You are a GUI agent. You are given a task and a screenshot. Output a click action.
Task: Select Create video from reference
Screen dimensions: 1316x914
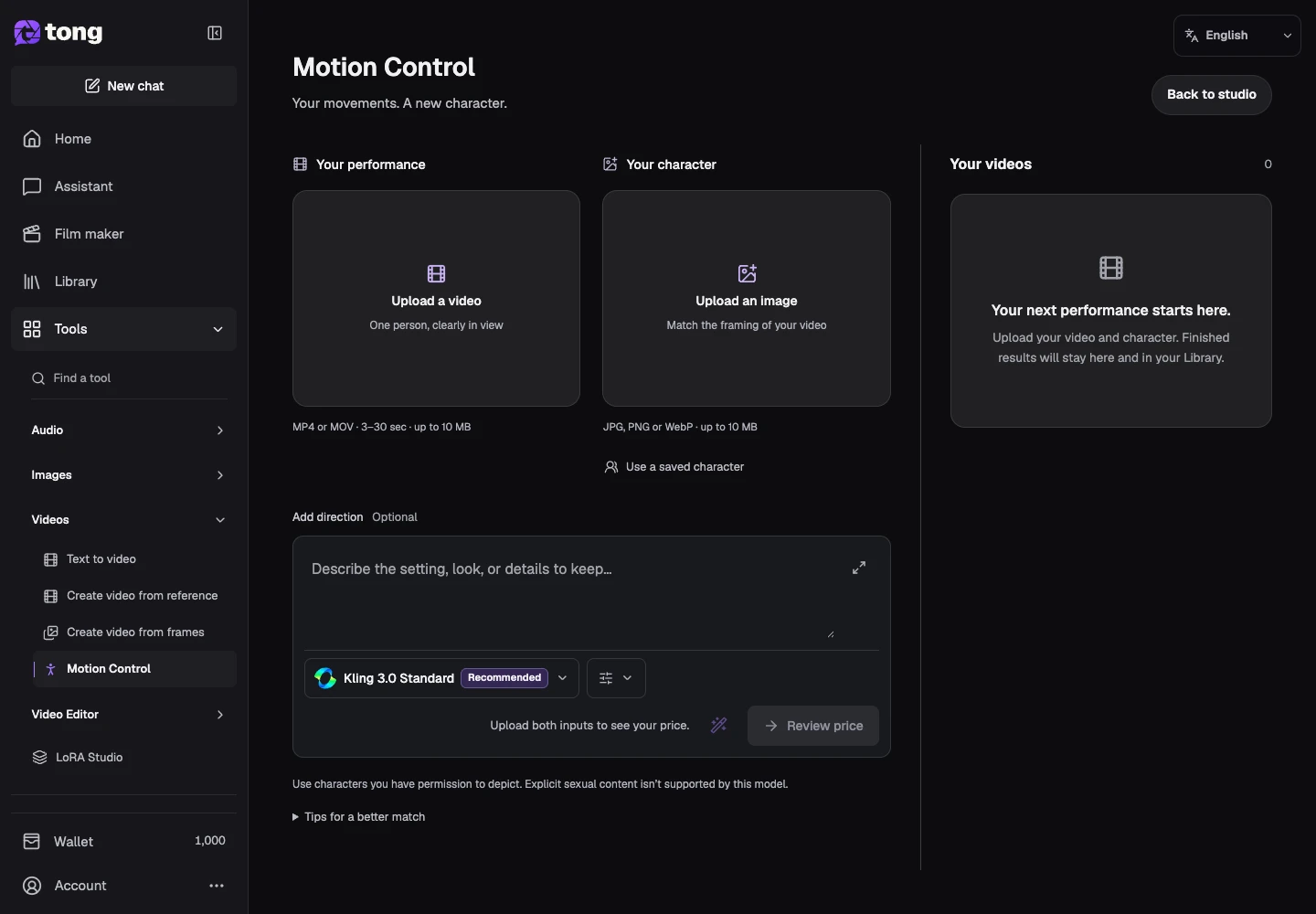coord(134,596)
